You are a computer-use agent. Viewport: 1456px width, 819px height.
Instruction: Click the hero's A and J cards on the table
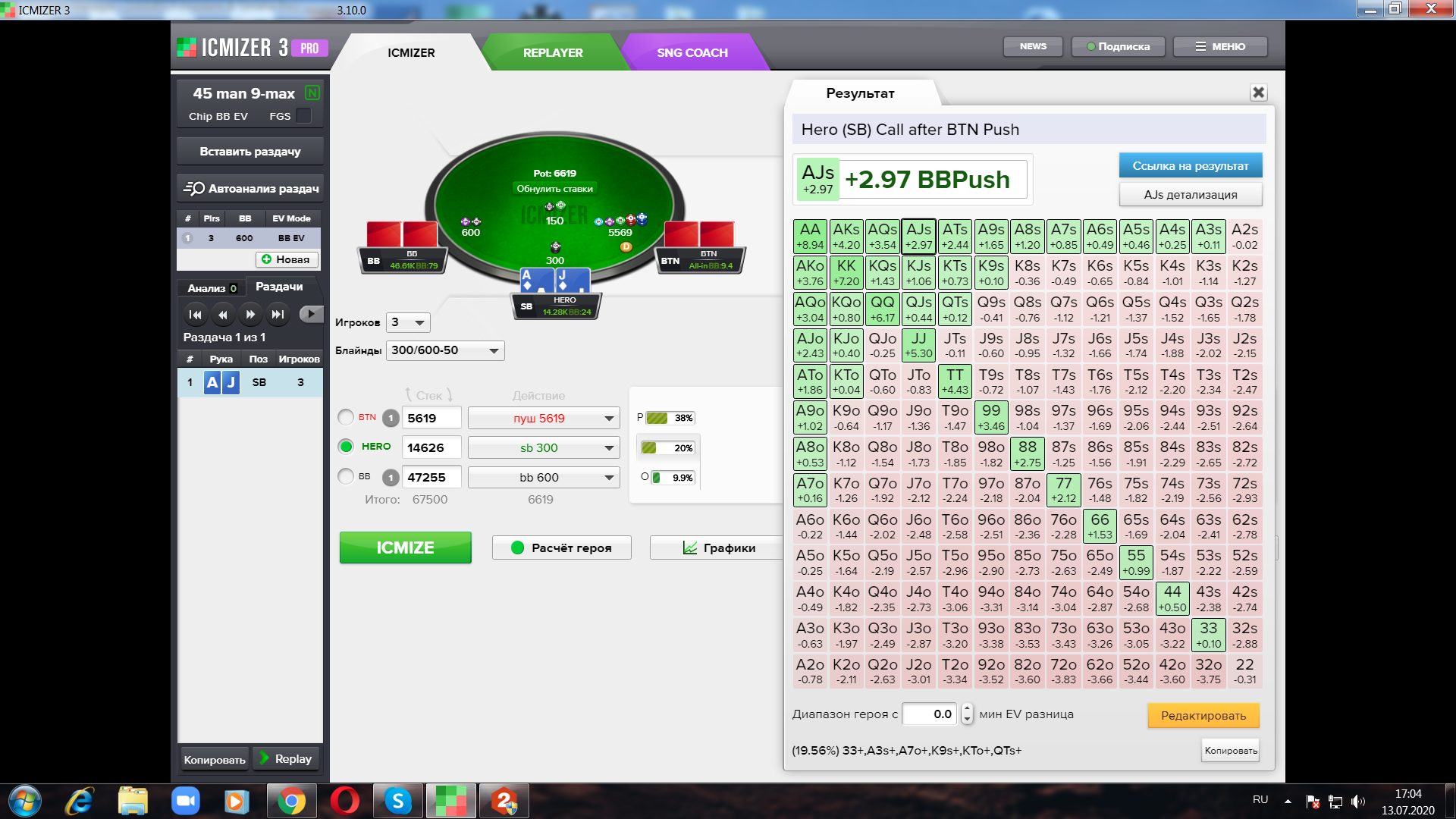coord(554,279)
